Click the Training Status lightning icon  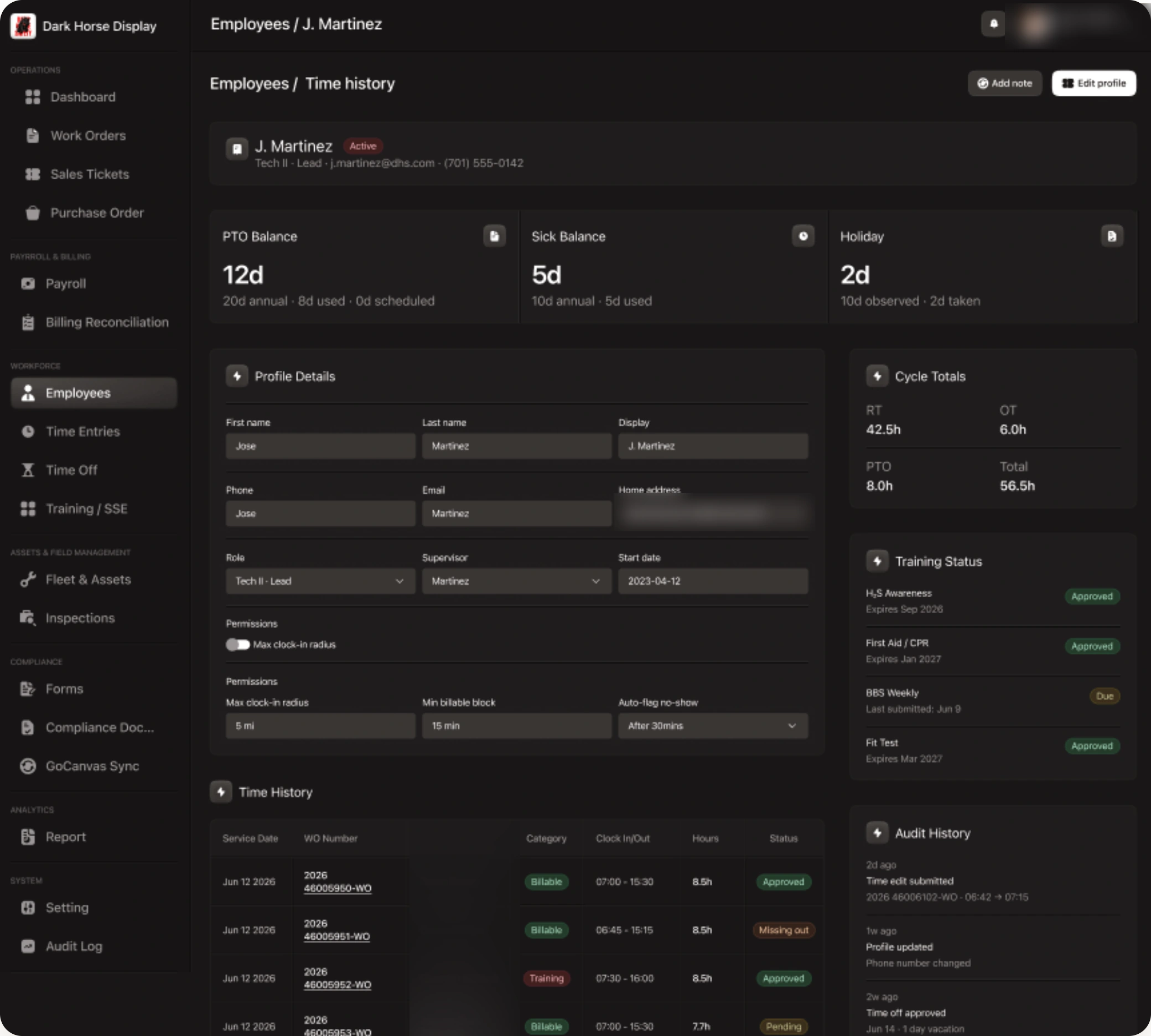click(x=877, y=561)
